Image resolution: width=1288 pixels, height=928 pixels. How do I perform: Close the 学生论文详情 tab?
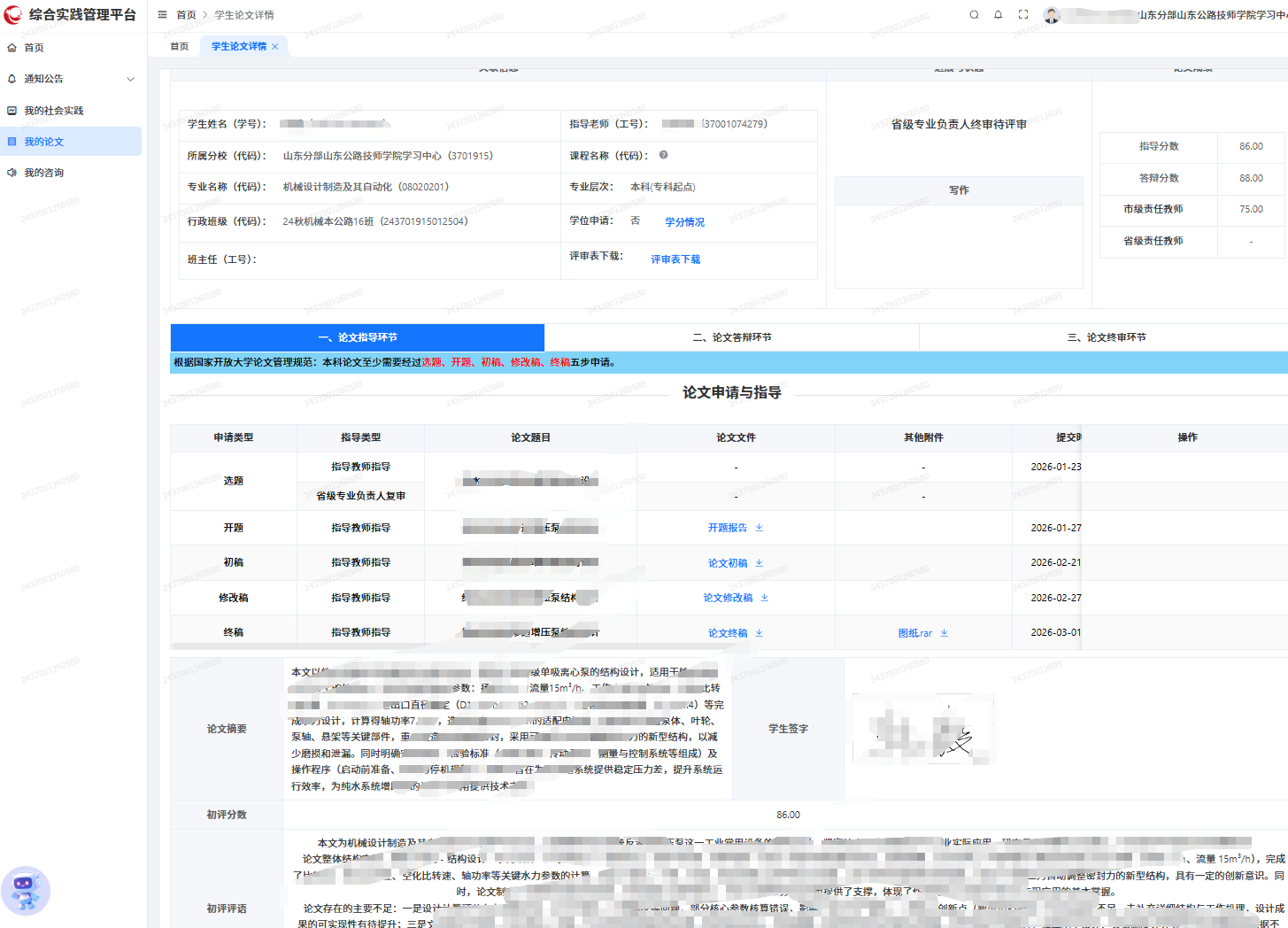[x=275, y=47]
